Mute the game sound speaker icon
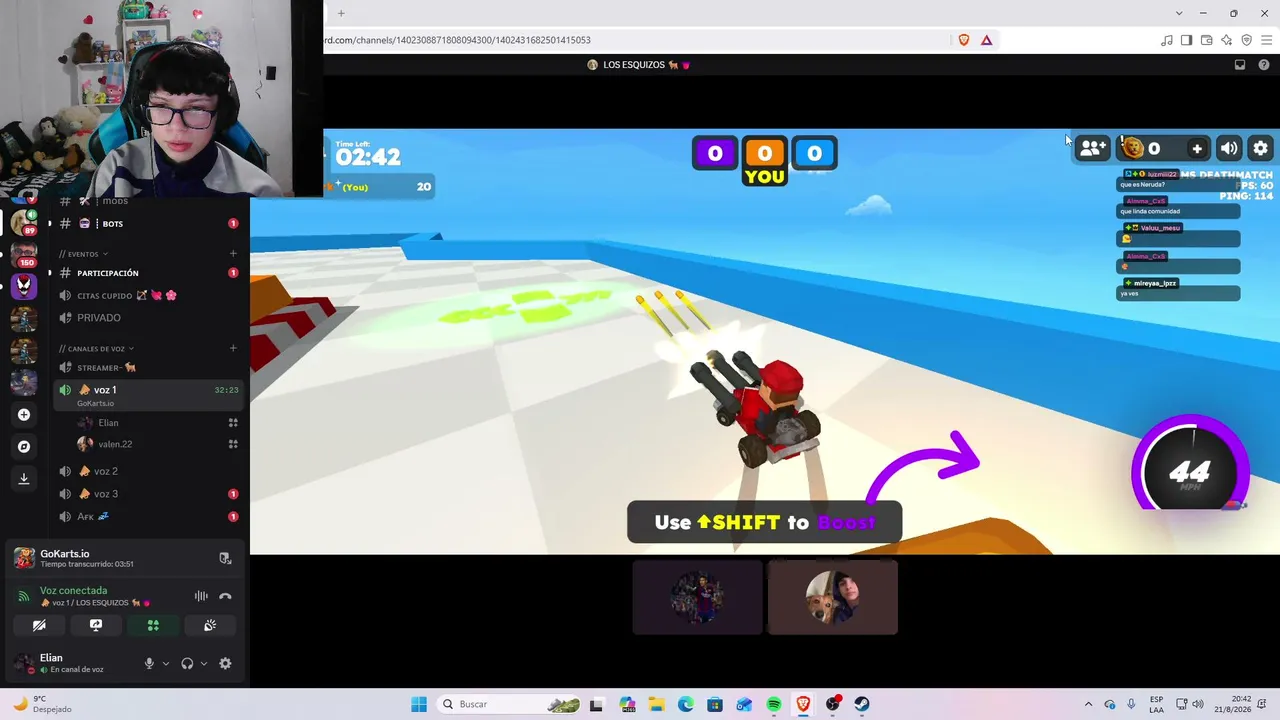 (x=1229, y=148)
